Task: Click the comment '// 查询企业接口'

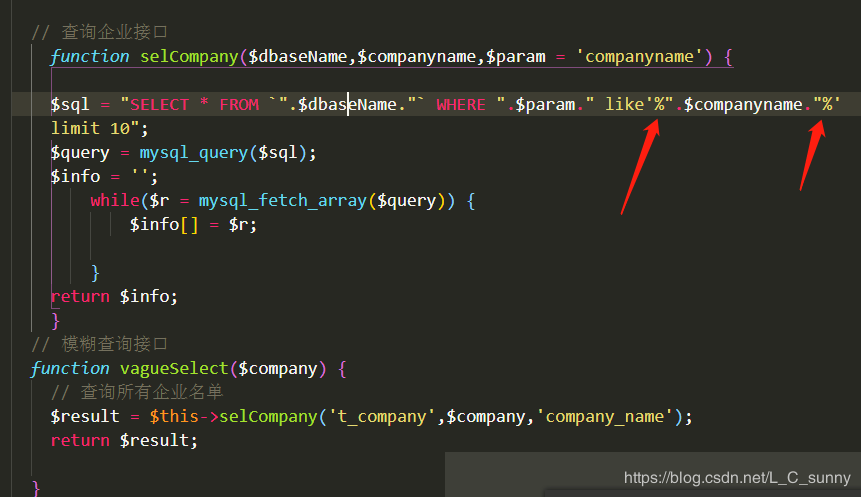Action: tap(99, 32)
